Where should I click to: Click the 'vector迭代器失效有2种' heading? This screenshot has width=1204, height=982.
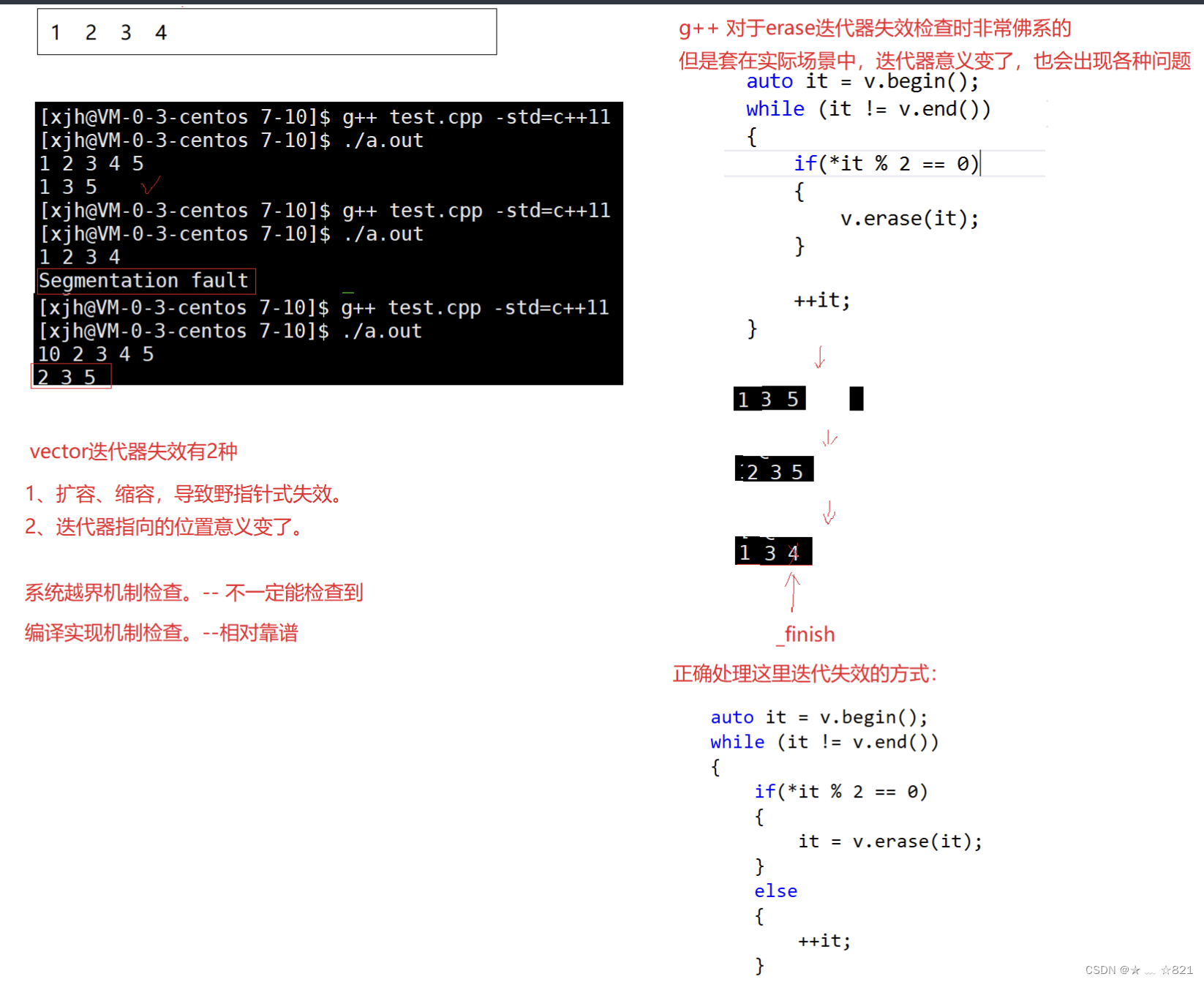click(133, 451)
